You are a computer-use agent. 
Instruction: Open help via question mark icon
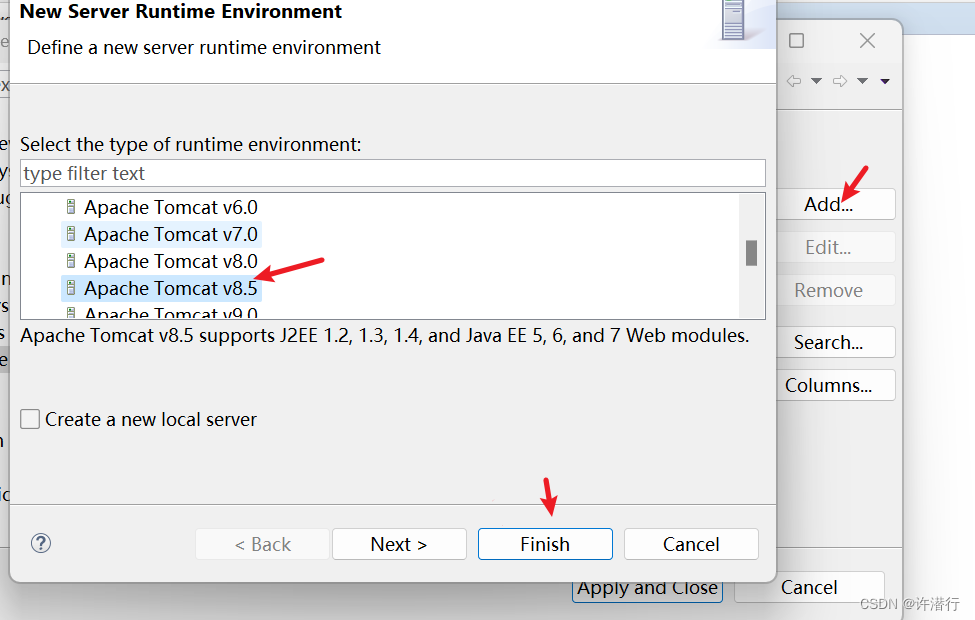(x=41, y=544)
